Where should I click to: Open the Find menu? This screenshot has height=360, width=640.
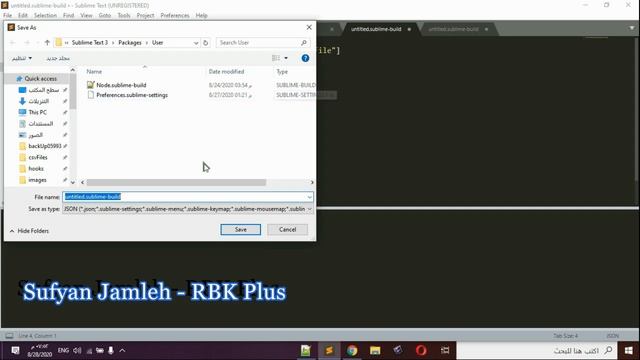point(68,16)
